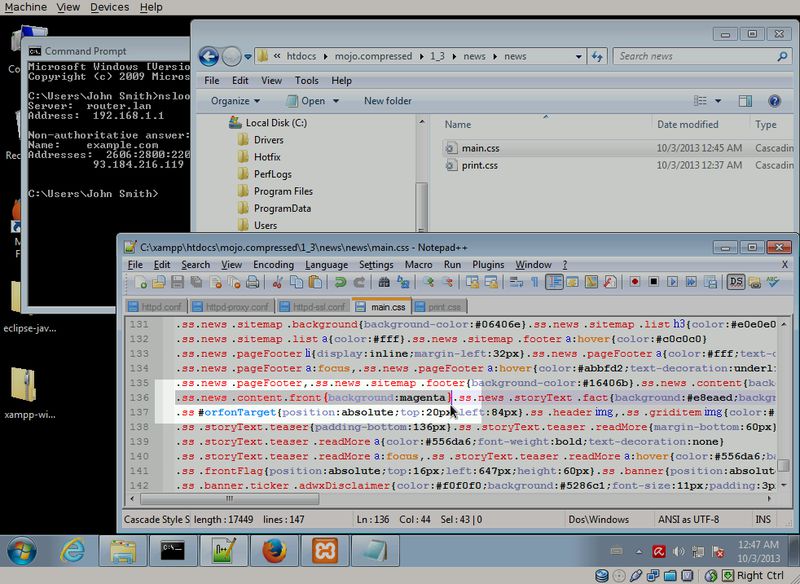Click the New folder button
This screenshot has width=800, height=584.
[x=387, y=101]
